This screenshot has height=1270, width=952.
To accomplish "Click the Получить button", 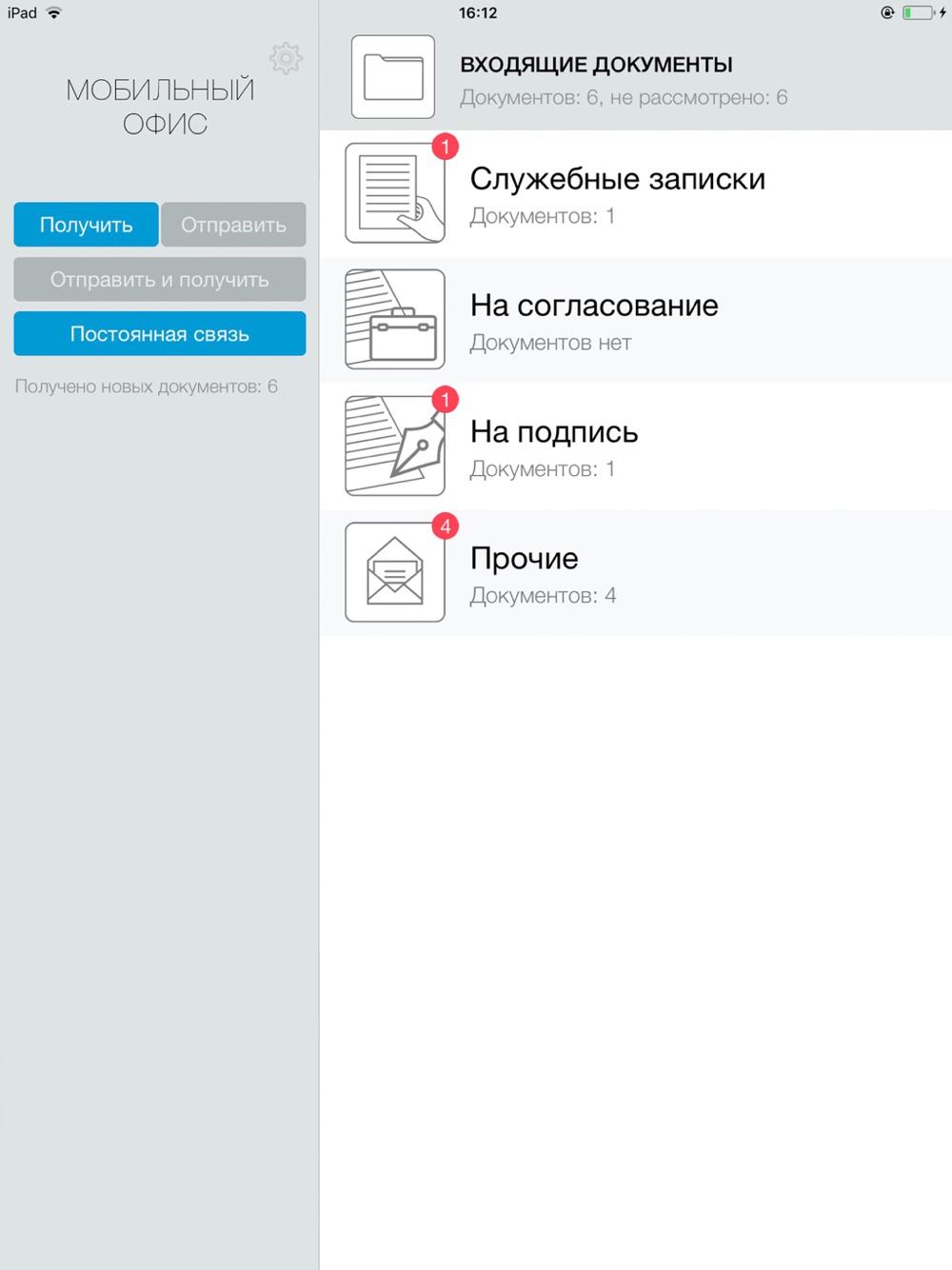I will tap(86, 225).
